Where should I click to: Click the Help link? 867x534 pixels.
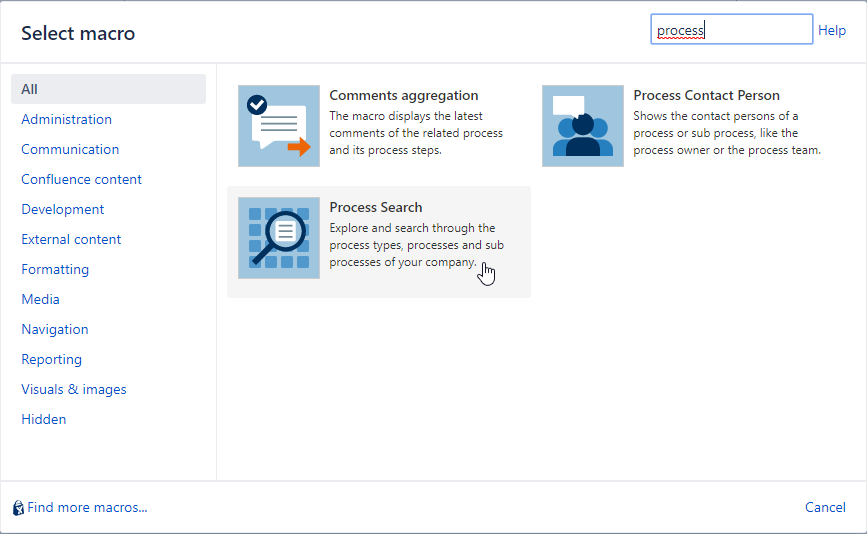[832, 30]
